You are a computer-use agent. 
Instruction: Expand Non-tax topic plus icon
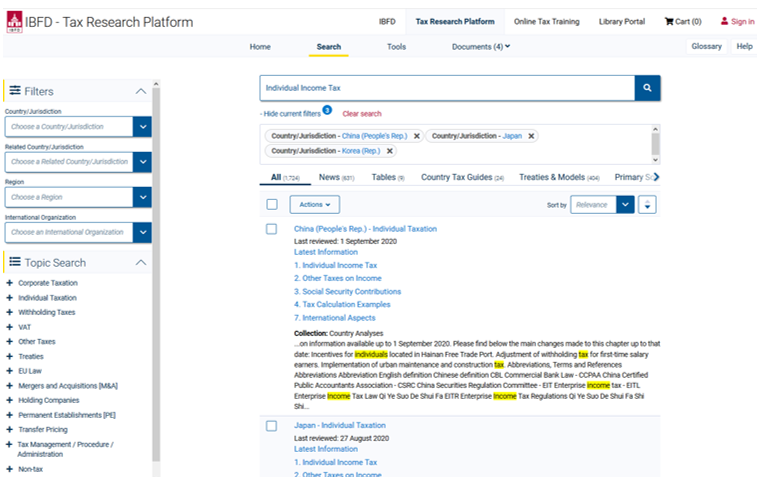click(x=9, y=469)
